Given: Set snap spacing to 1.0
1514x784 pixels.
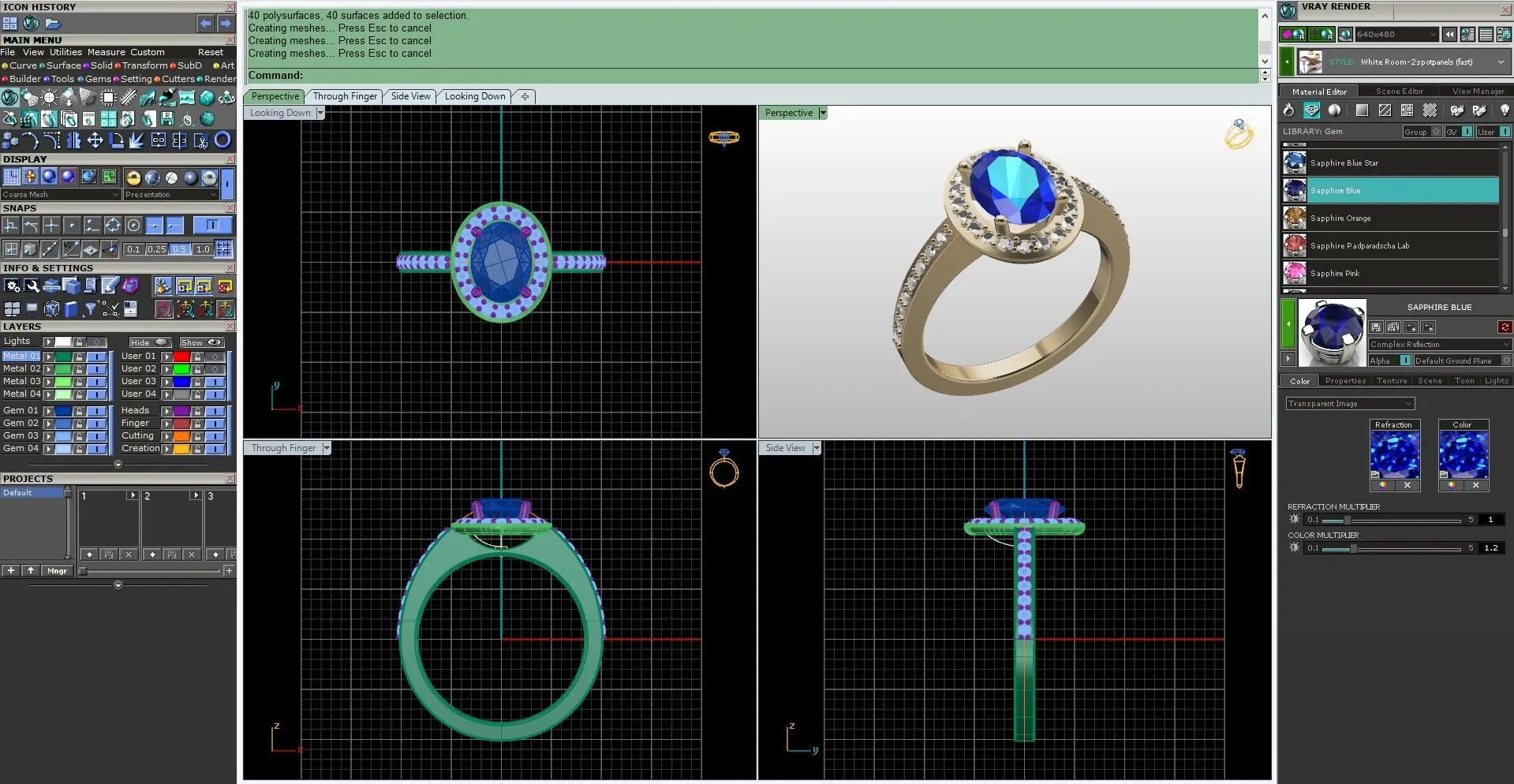Looking at the screenshot, I should click(203, 249).
